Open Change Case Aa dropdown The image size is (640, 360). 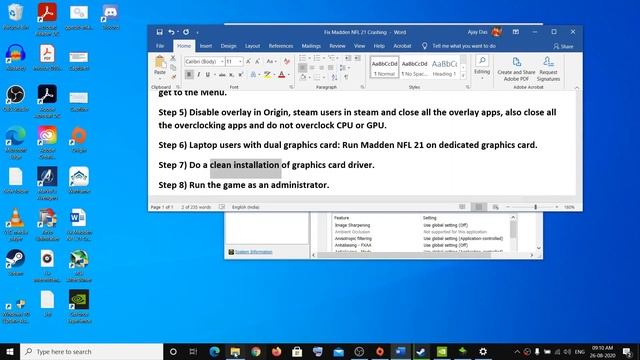coord(271,61)
